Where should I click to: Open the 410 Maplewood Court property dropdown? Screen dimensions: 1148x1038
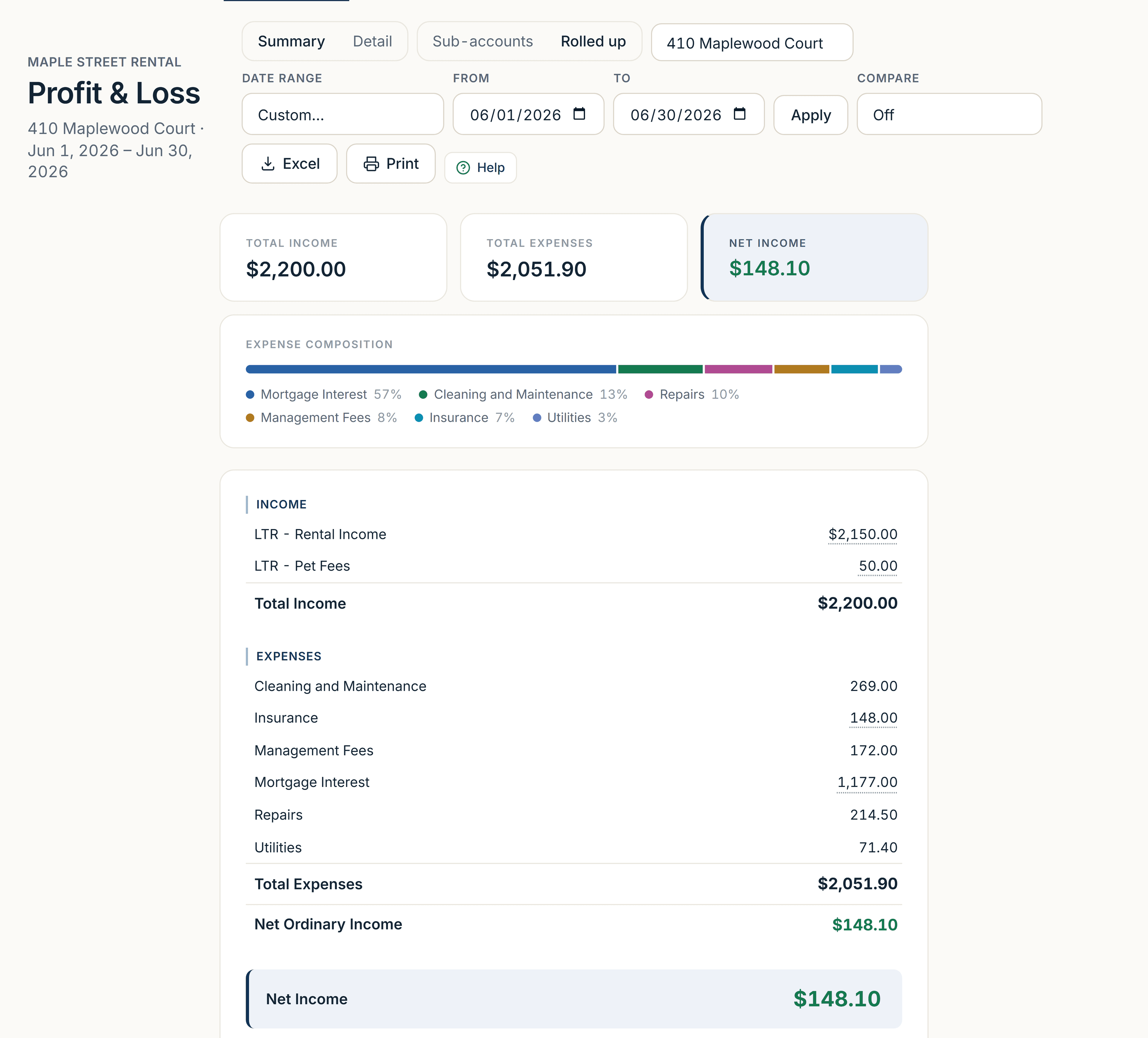coord(752,43)
